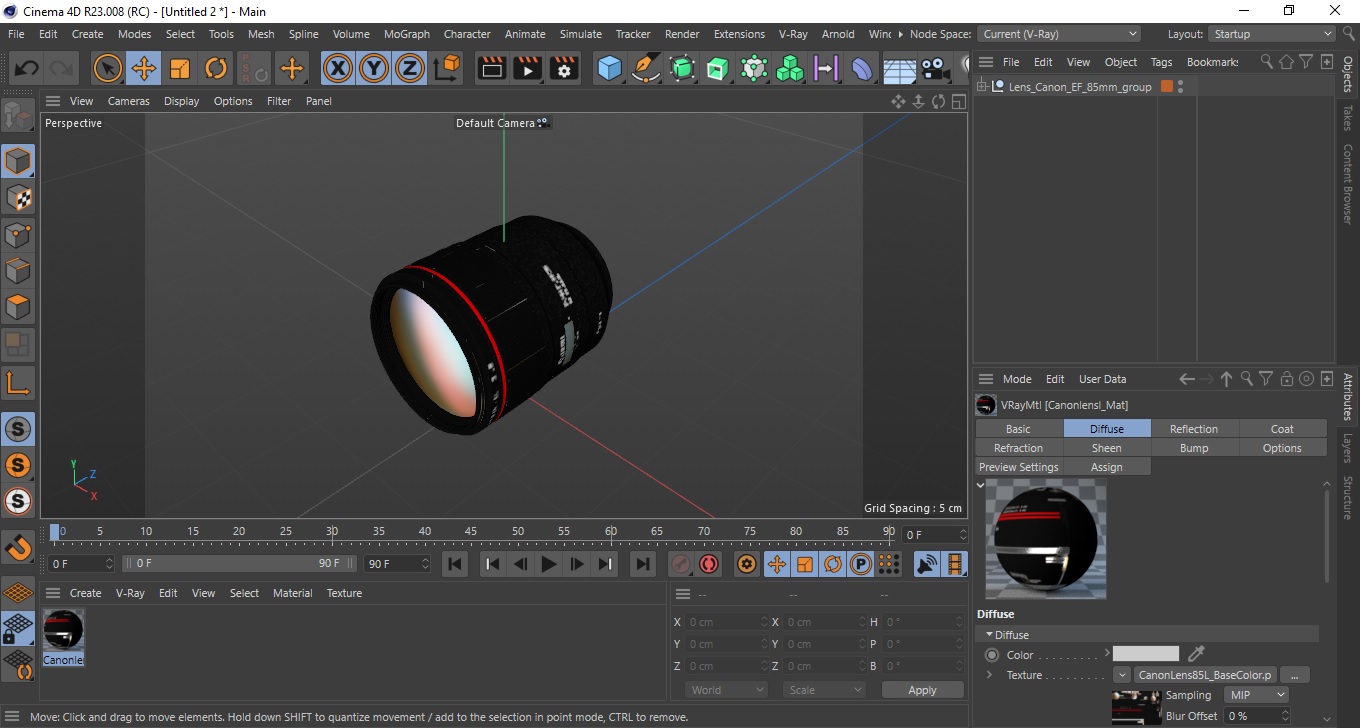
Task: Open the Scale mode dropdown
Action: pos(823,690)
